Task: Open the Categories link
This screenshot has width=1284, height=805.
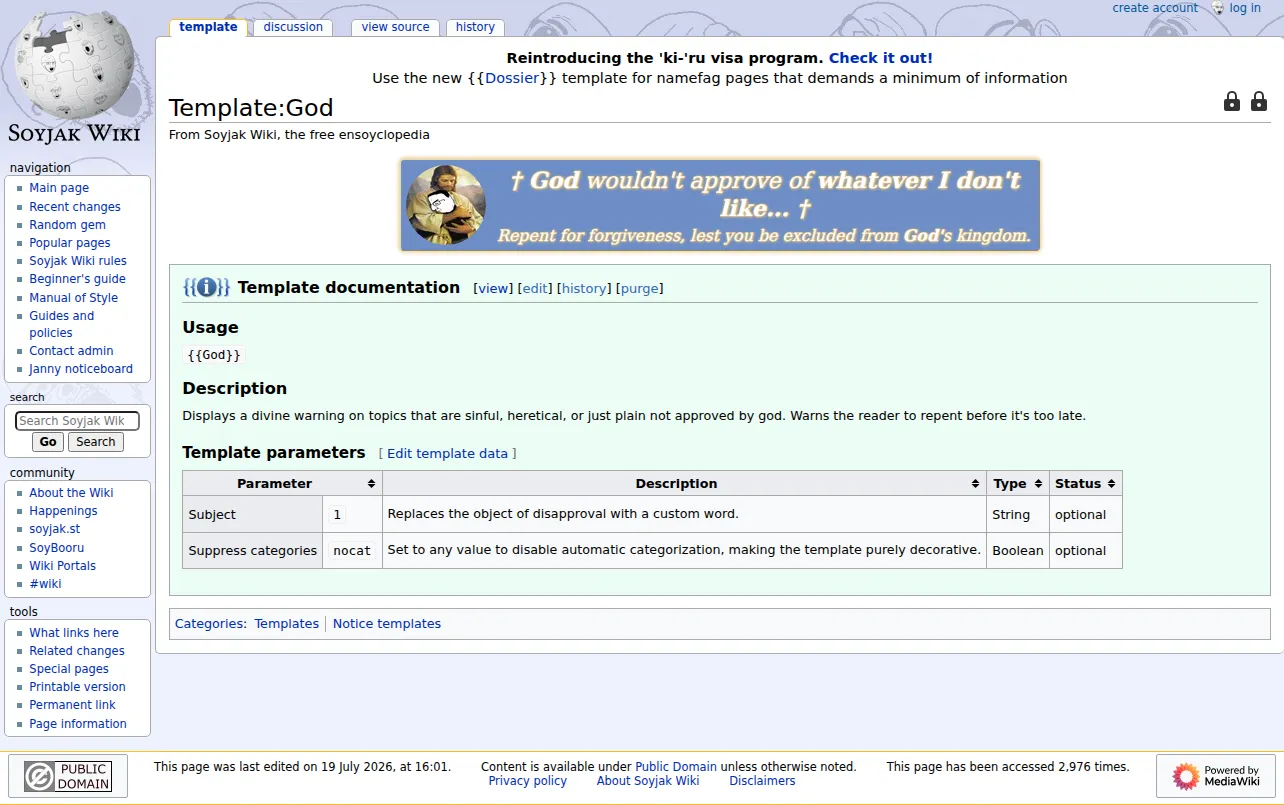Action: (209, 624)
